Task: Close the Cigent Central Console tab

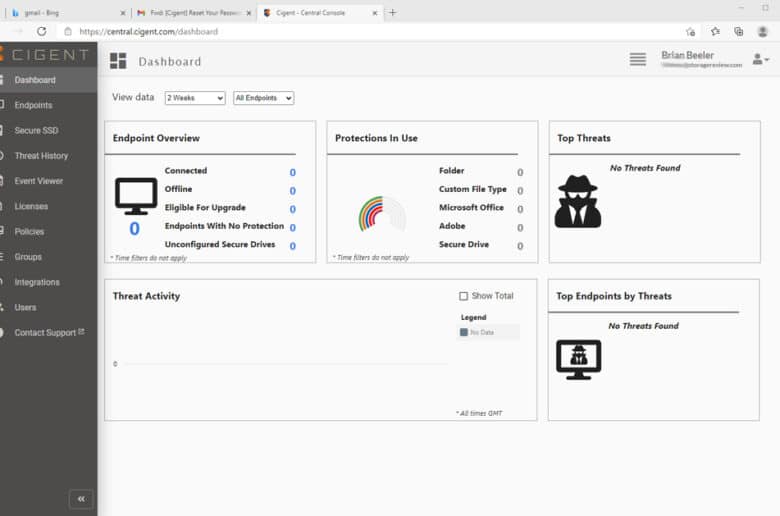Action: (375, 13)
